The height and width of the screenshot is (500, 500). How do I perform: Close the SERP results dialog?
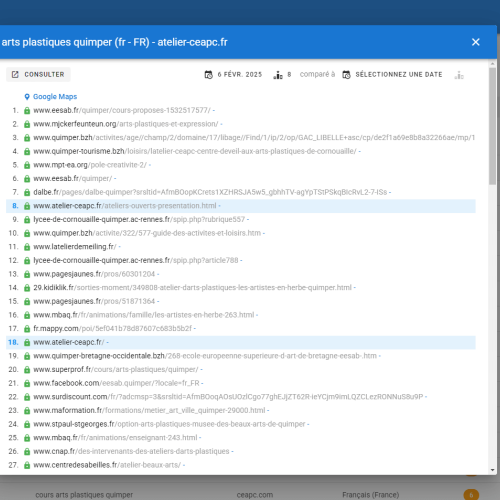pos(476,42)
